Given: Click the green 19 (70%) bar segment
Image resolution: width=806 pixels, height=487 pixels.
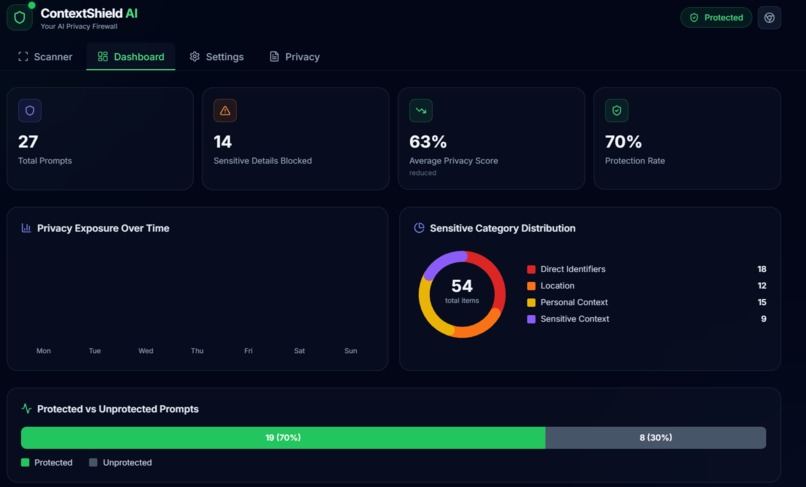Looking at the screenshot, I should pos(283,438).
